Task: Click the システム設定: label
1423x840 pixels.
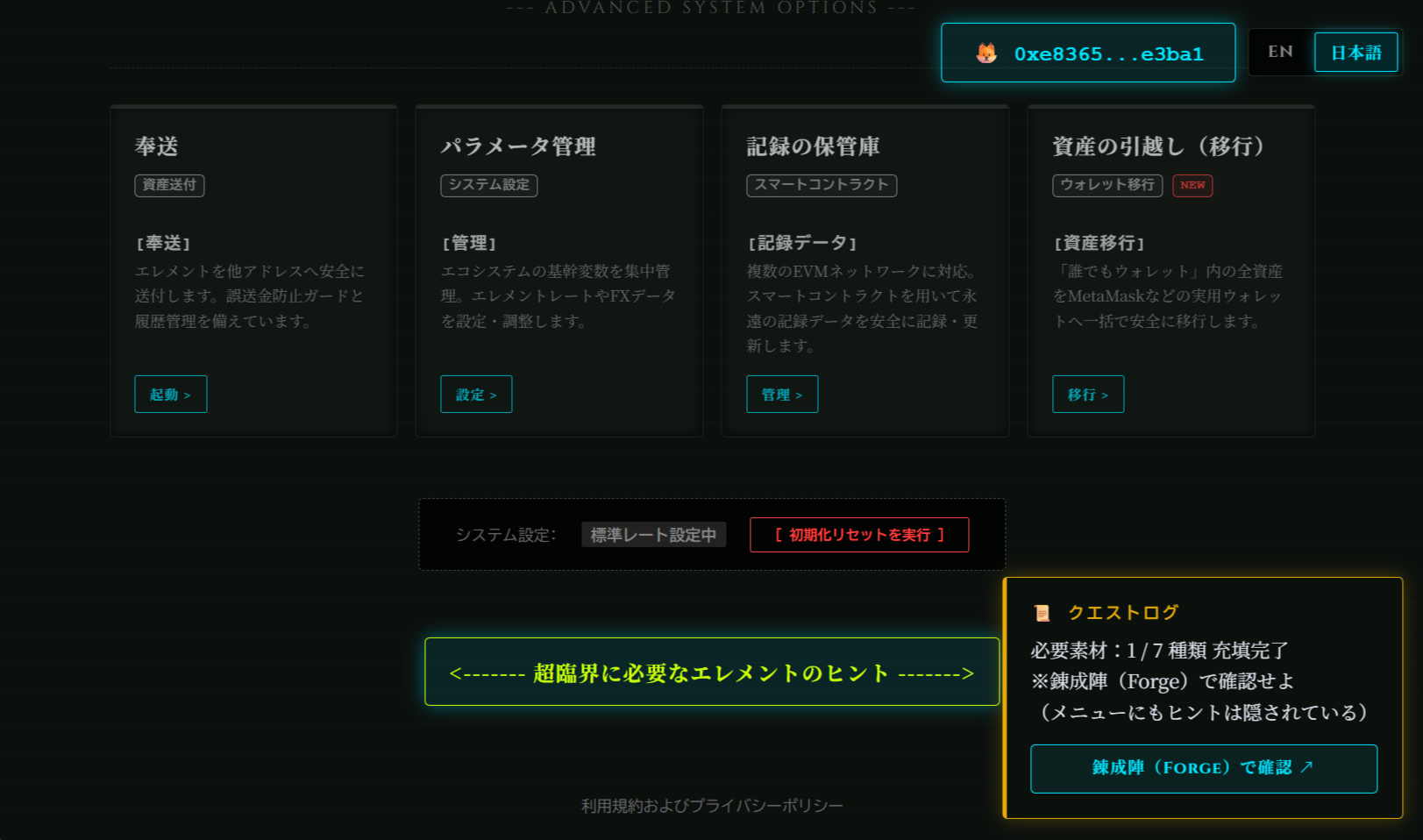Action: 506,535
